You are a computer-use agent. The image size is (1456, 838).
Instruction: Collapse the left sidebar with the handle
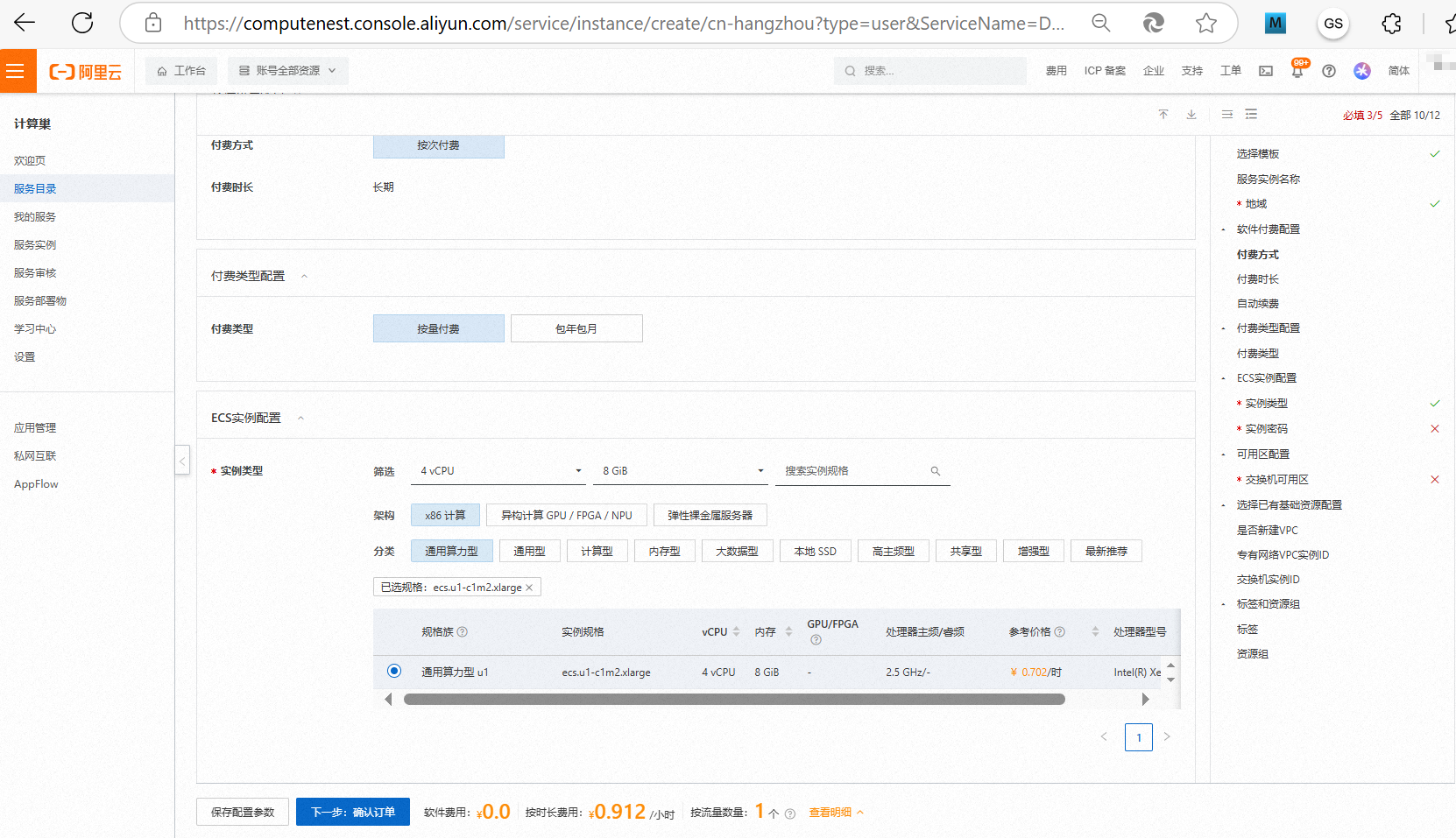(182, 460)
